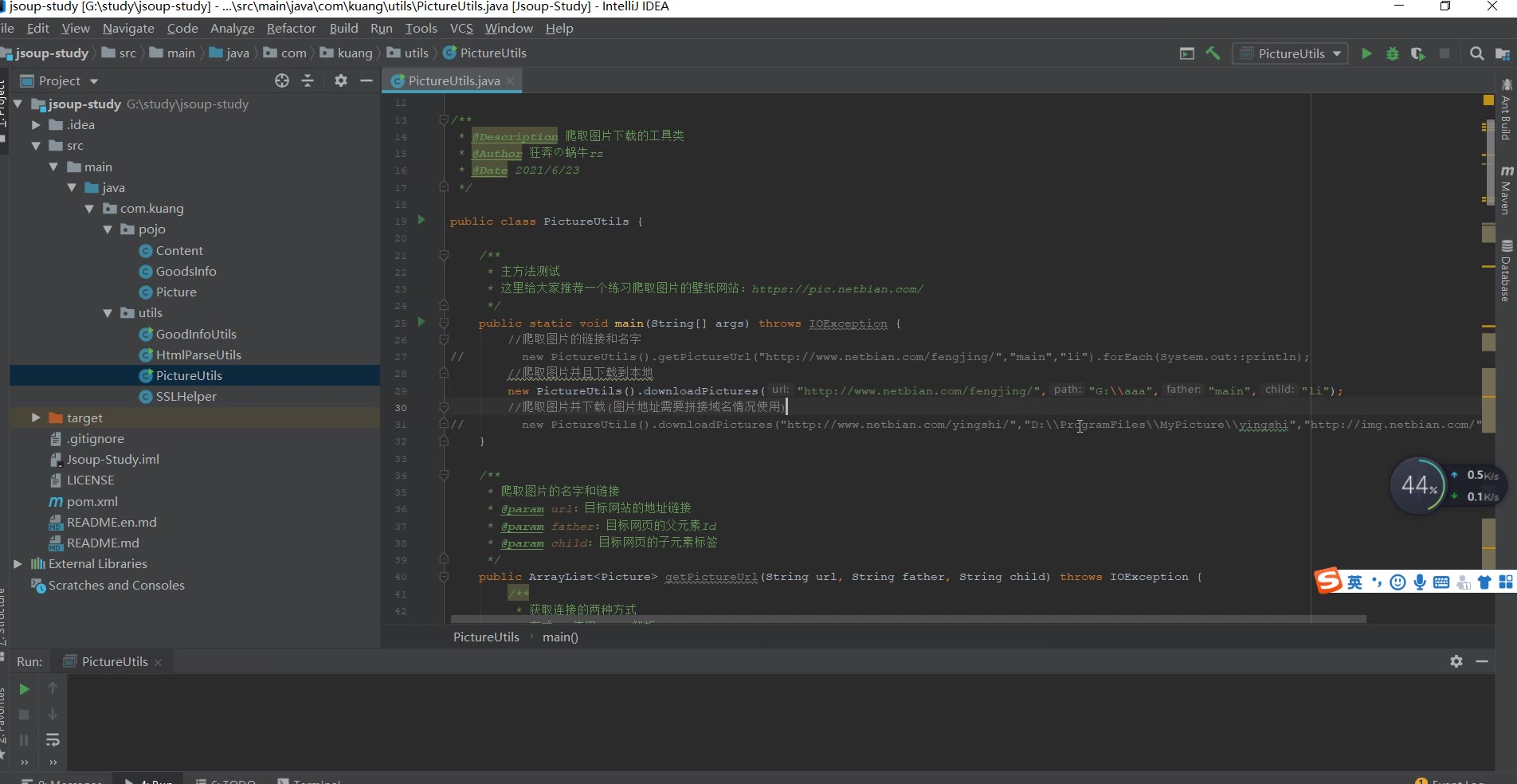1517x784 pixels.
Task: Click the green Run button in toolbar
Action: coord(1366,53)
